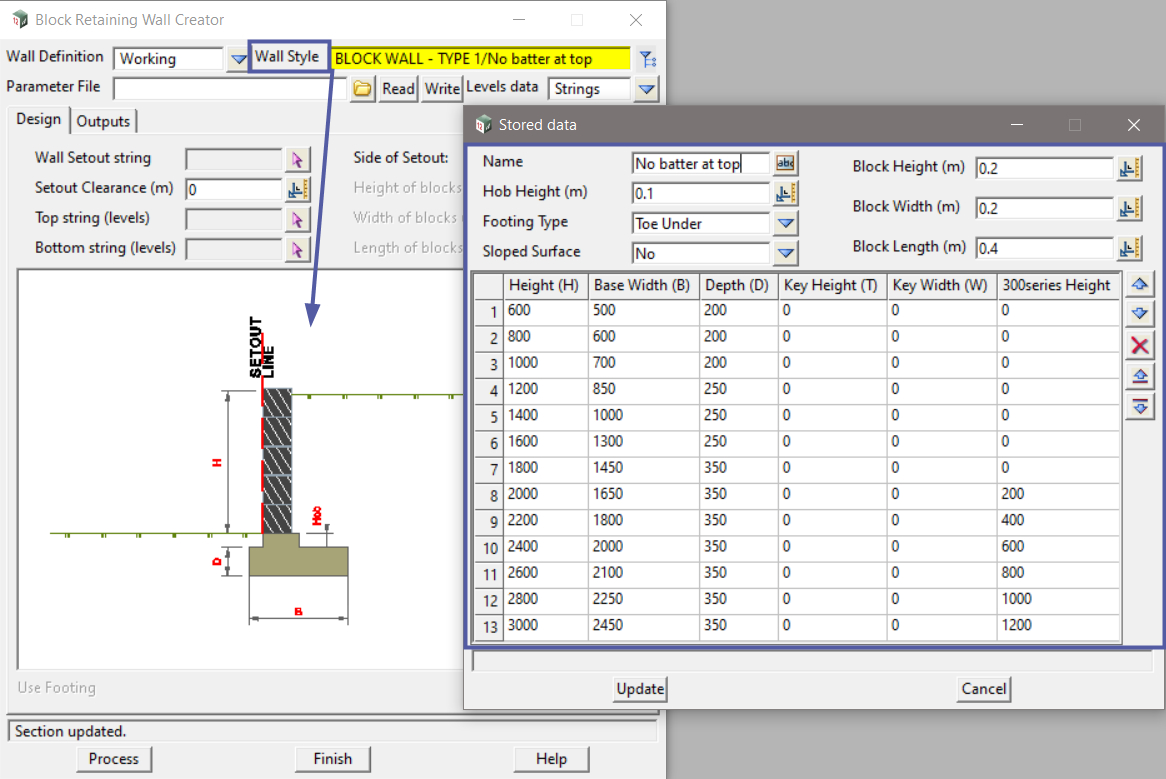
Task: Expand the Footing Type dropdown
Action: click(785, 224)
